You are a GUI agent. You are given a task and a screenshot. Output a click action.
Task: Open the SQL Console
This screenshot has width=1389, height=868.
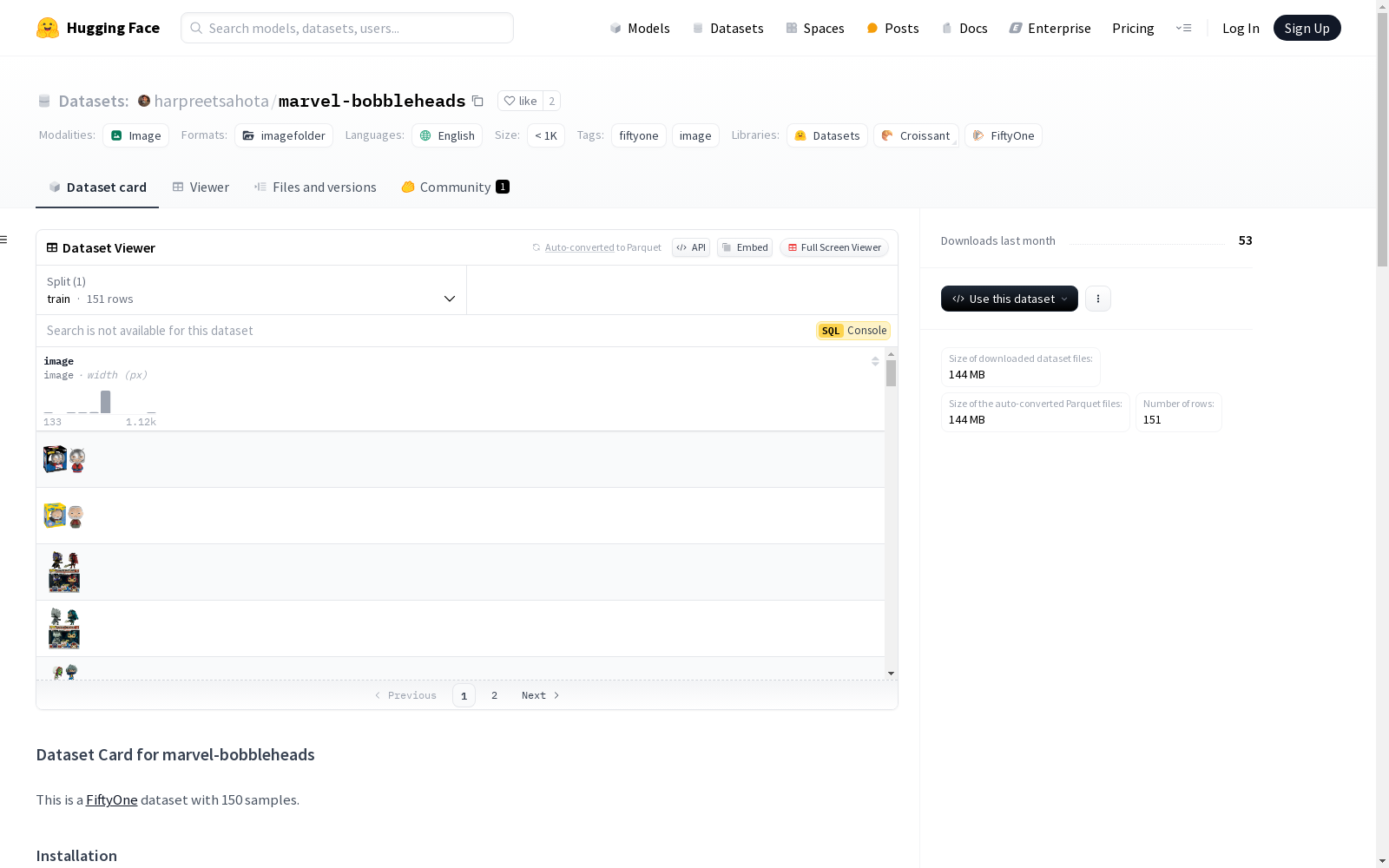pos(853,331)
